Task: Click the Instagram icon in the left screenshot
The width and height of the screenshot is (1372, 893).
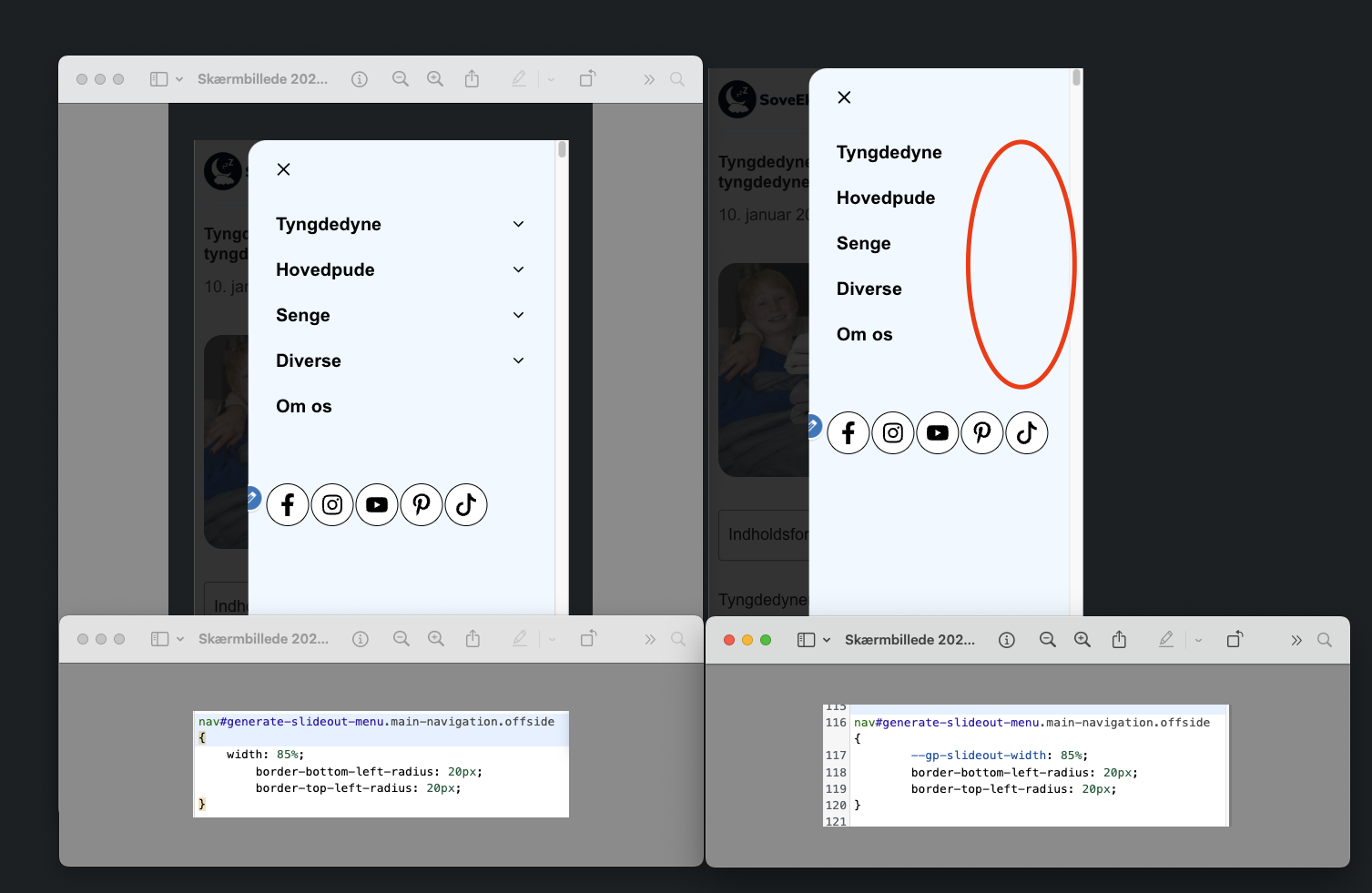Action: [x=332, y=504]
